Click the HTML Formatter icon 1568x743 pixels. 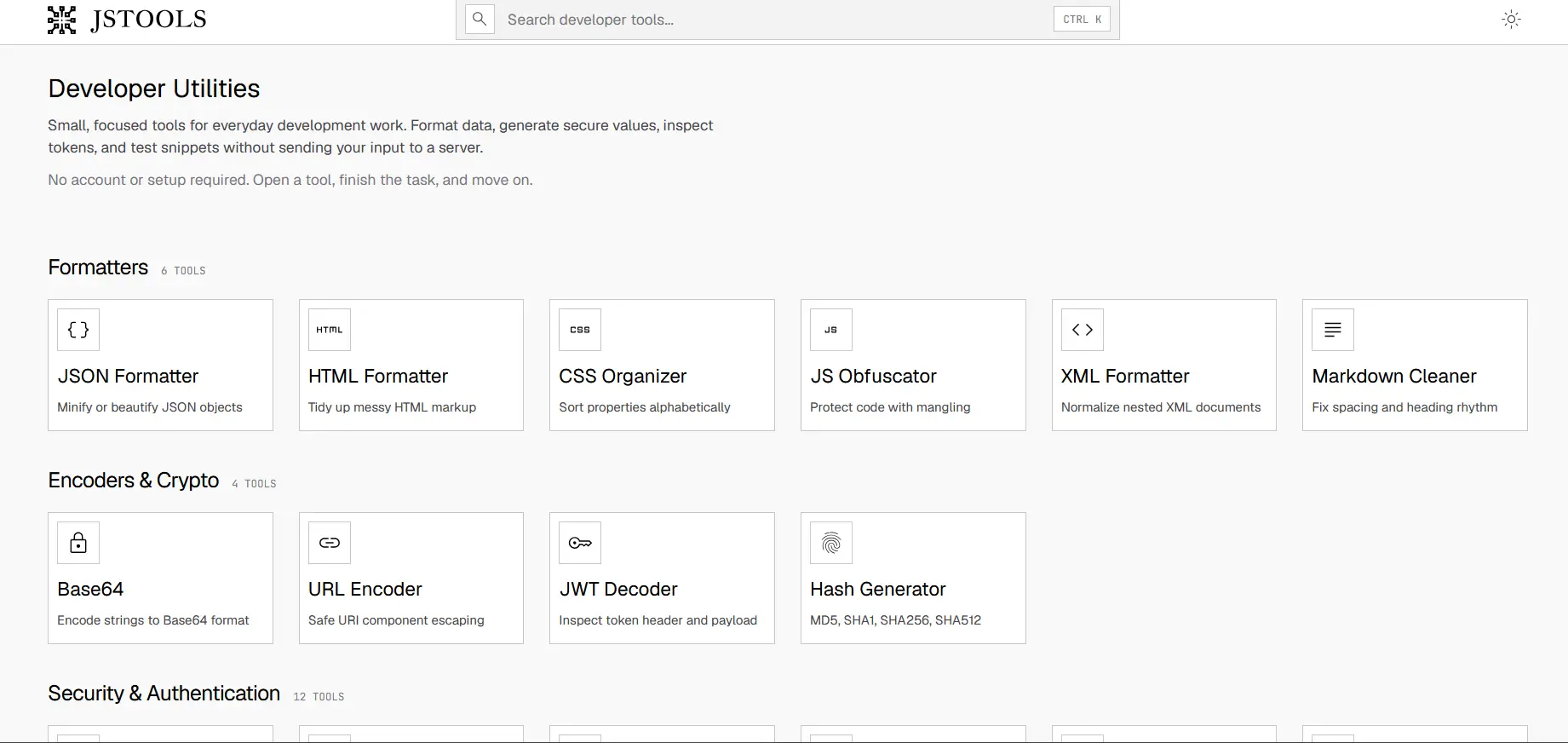click(x=330, y=330)
